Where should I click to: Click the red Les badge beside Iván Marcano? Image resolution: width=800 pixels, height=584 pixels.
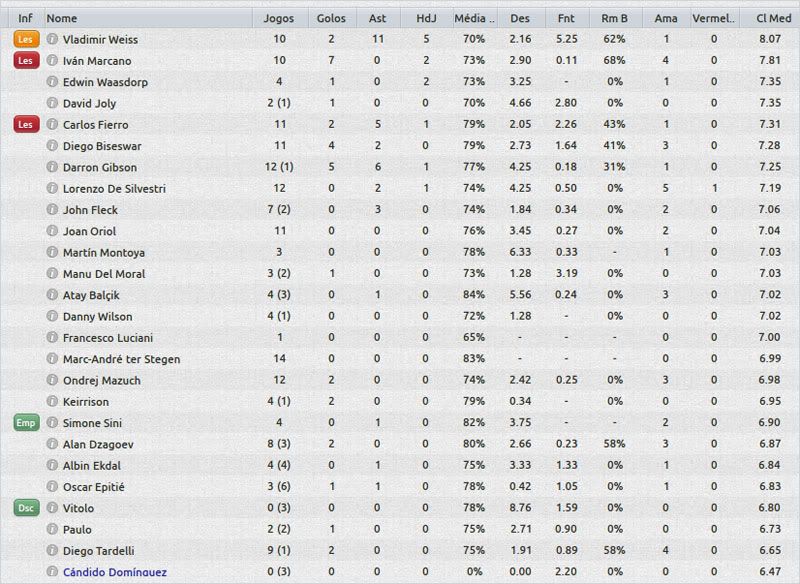click(x=25, y=61)
